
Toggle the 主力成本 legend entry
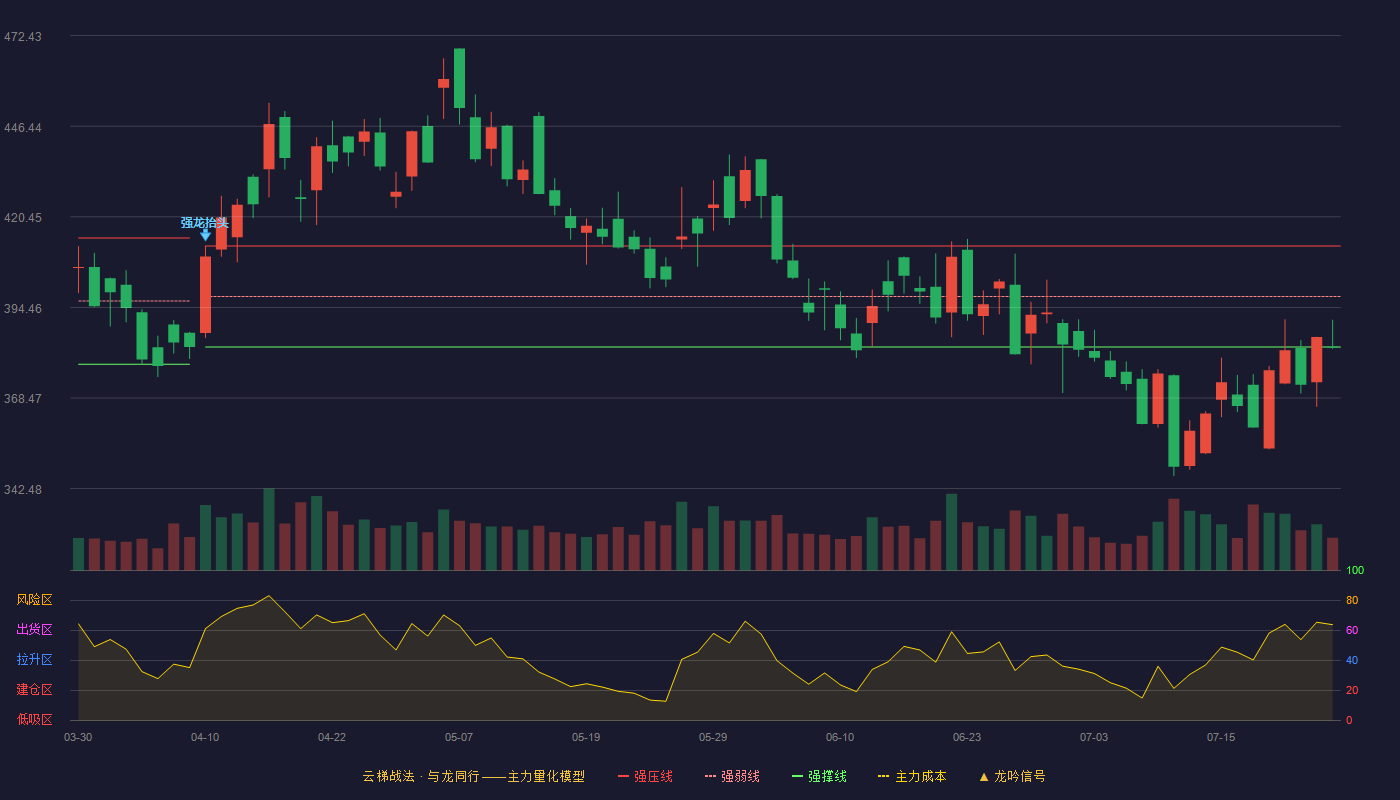tap(912, 776)
